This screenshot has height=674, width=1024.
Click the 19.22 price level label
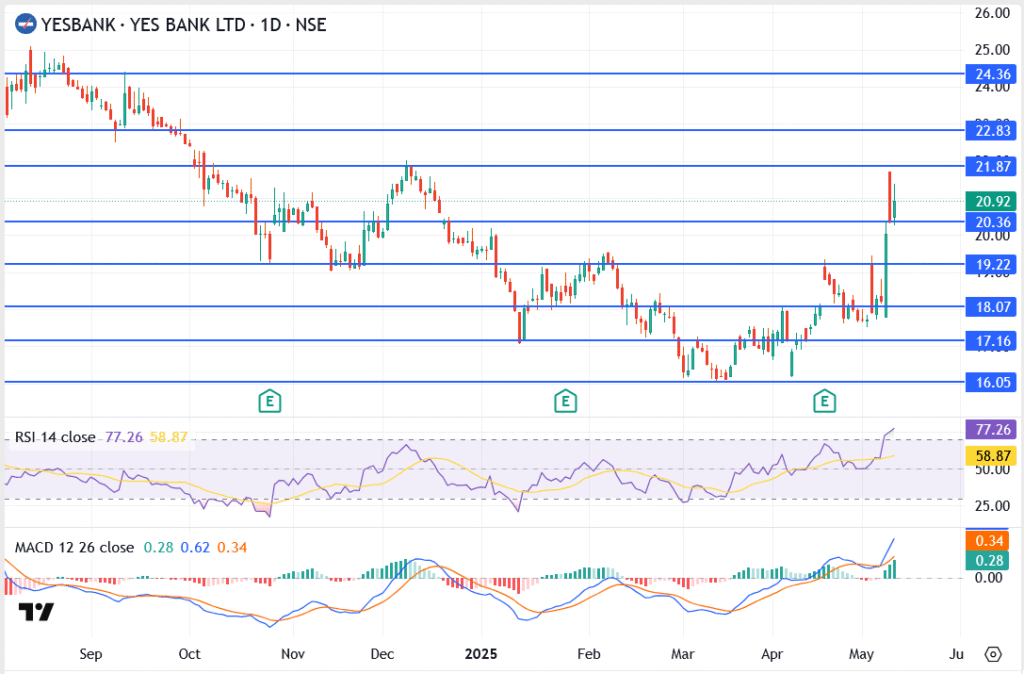pos(990,265)
